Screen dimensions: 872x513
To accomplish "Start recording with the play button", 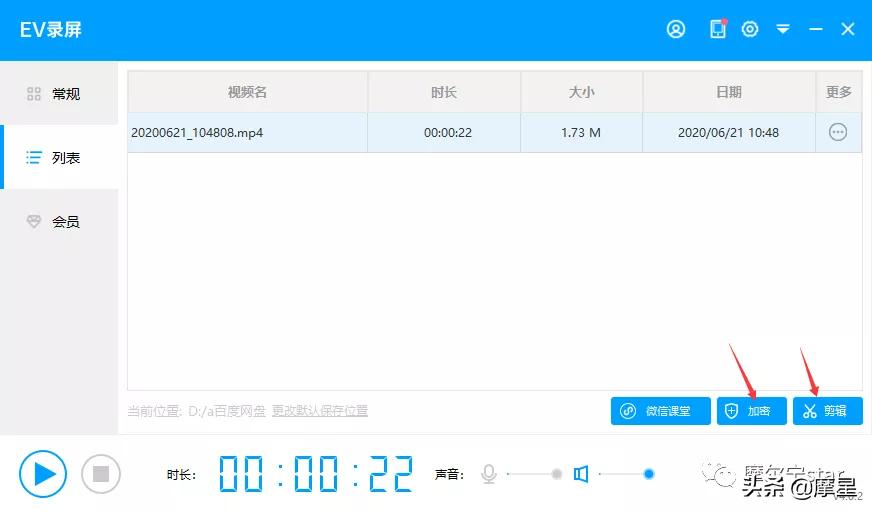I will coord(43,474).
